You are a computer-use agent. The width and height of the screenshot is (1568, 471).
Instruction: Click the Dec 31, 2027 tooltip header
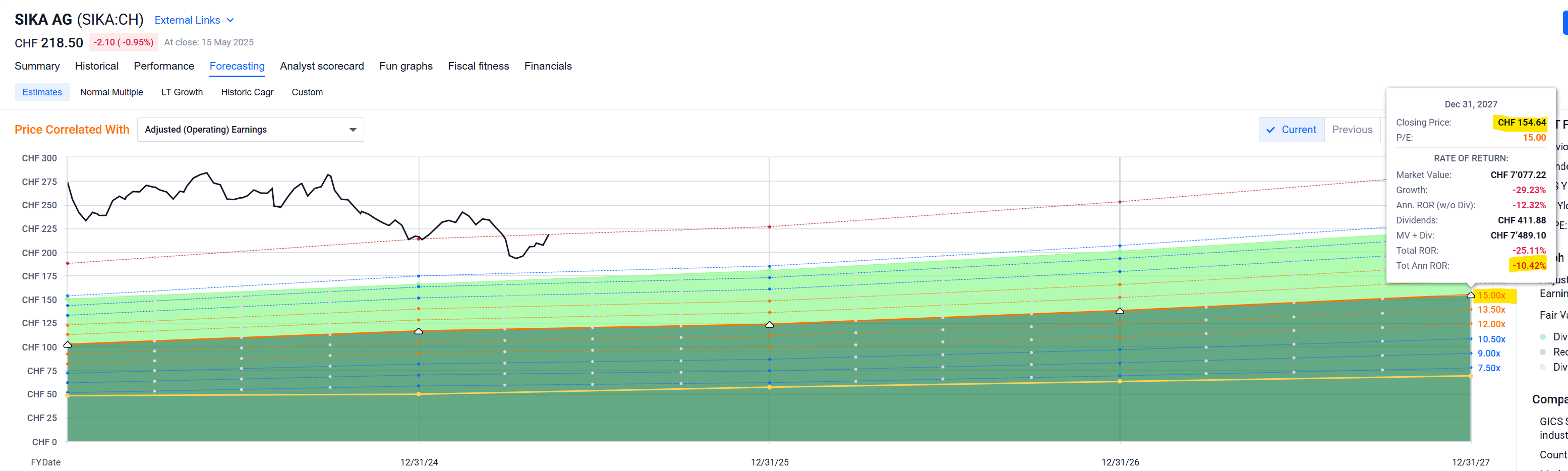coord(1471,104)
